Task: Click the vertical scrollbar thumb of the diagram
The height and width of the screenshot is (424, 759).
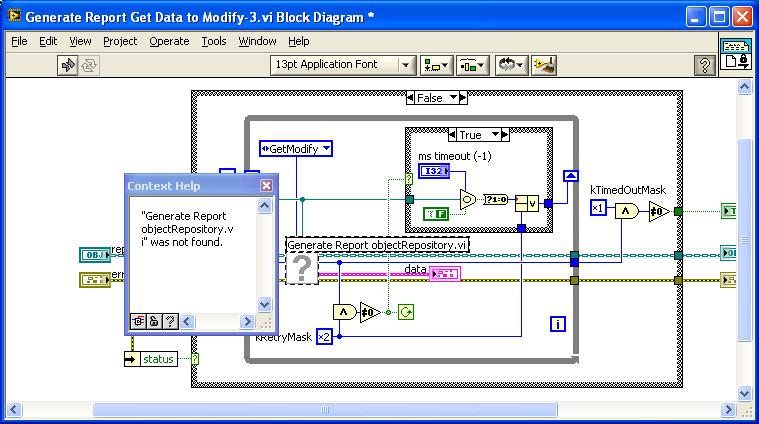Action: point(744,240)
